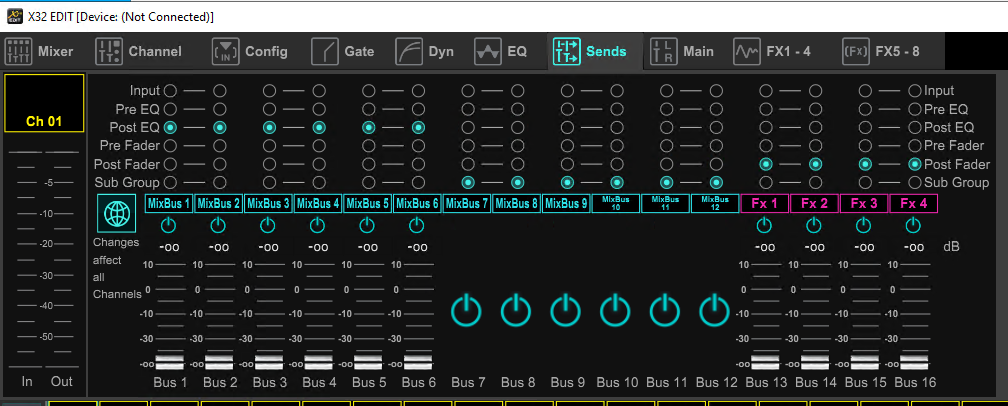Toggle the MixBus 3 send power icon
The height and width of the screenshot is (406, 1008).
(267, 225)
